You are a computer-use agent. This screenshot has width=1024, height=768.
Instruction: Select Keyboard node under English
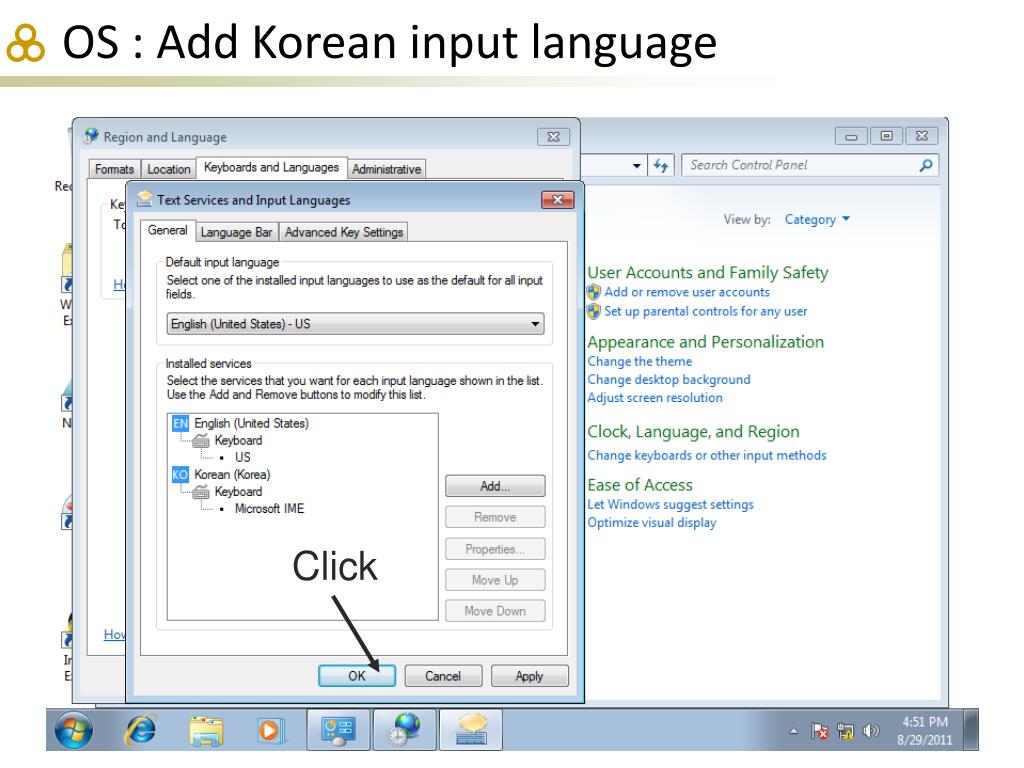pyautogui.click(x=238, y=440)
